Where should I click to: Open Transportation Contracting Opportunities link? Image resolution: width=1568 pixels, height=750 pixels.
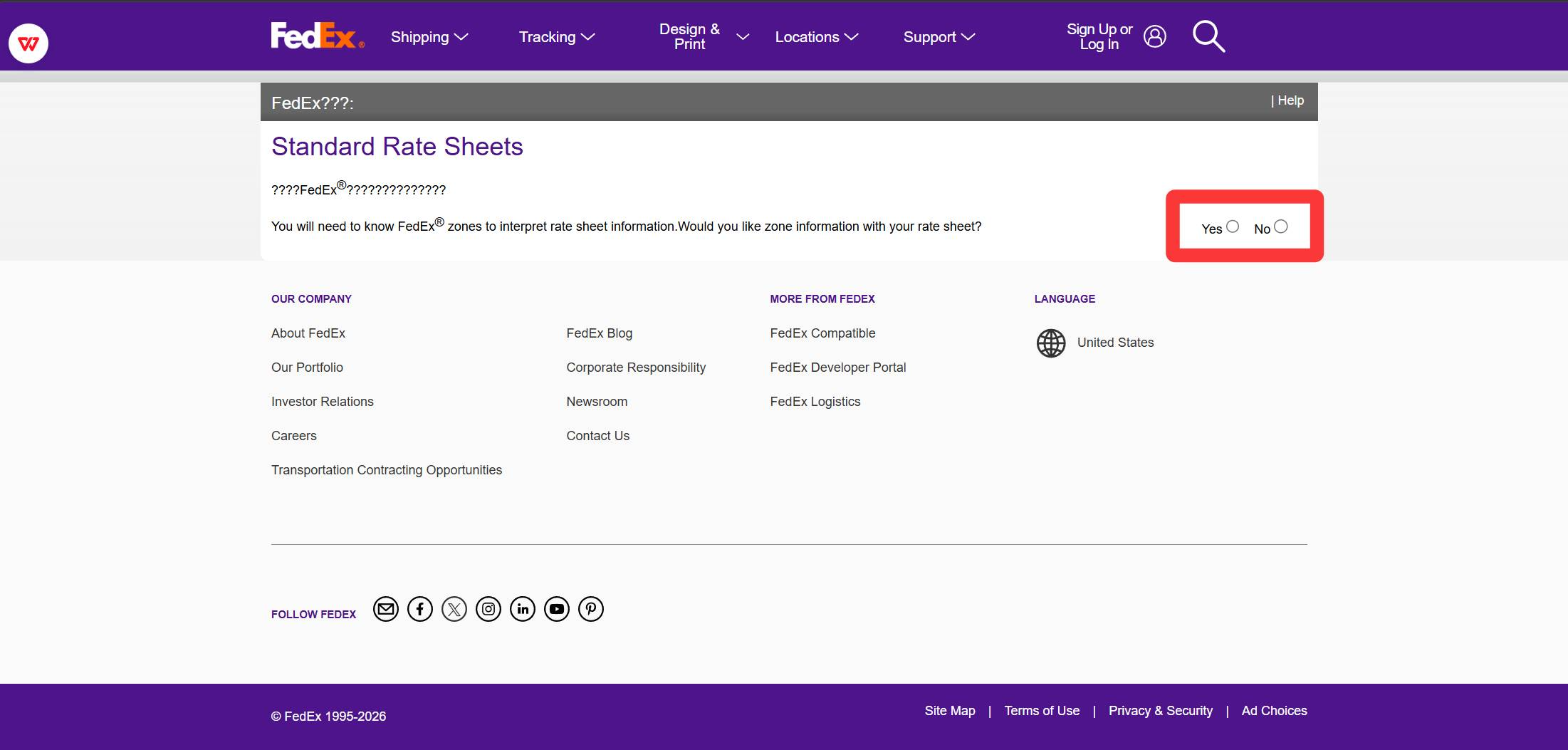click(x=387, y=470)
